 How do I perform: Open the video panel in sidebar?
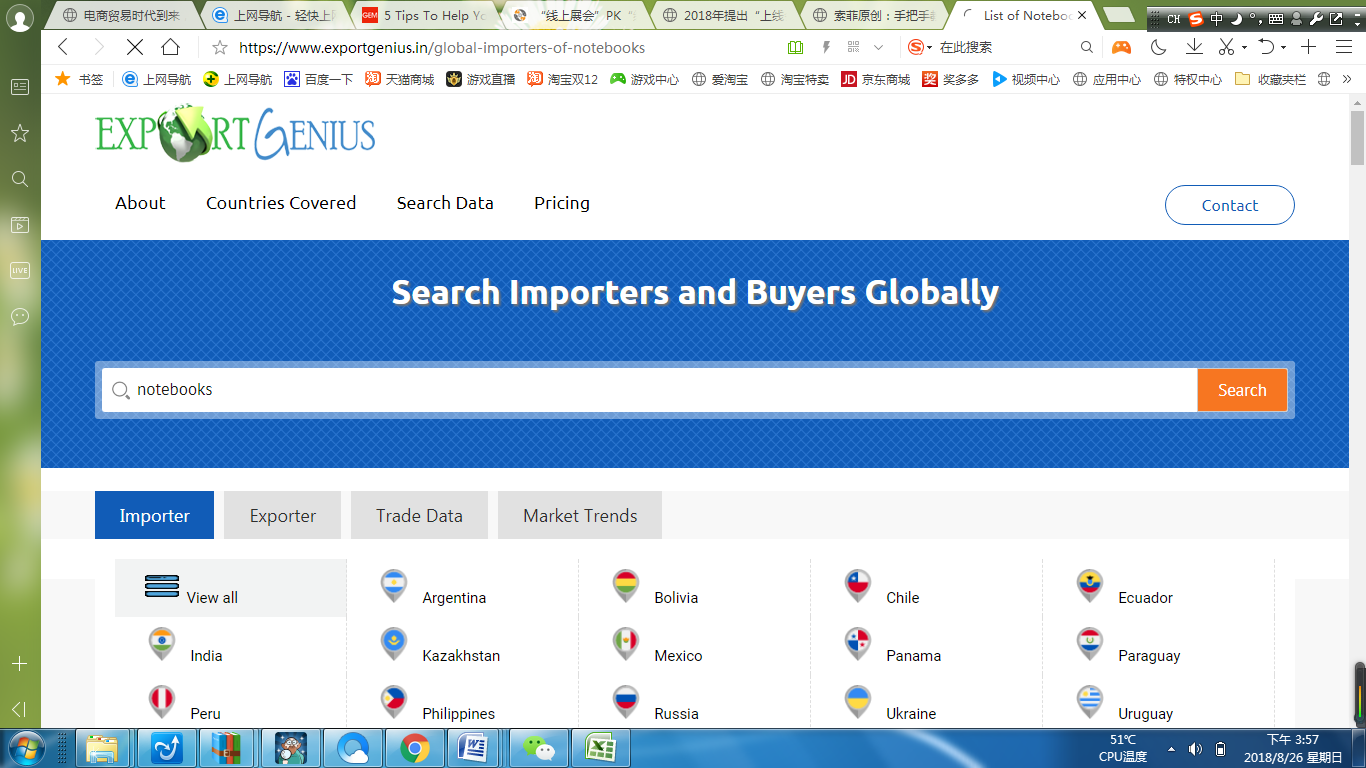[20, 225]
